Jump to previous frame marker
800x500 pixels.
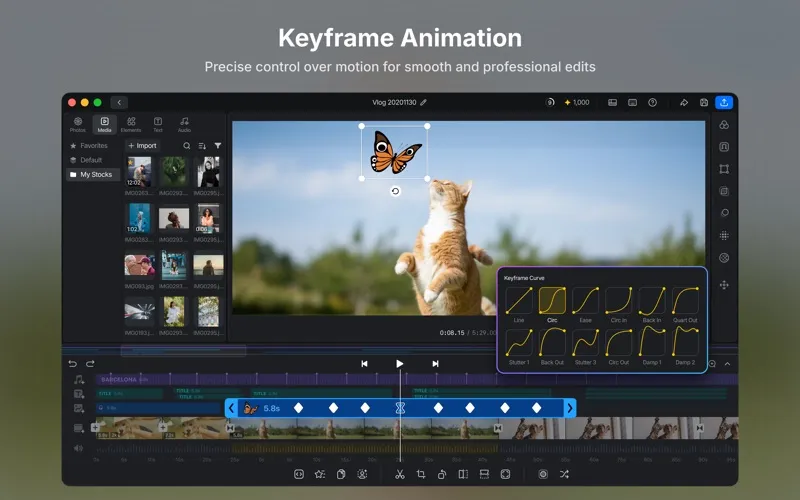[x=364, y=364]
